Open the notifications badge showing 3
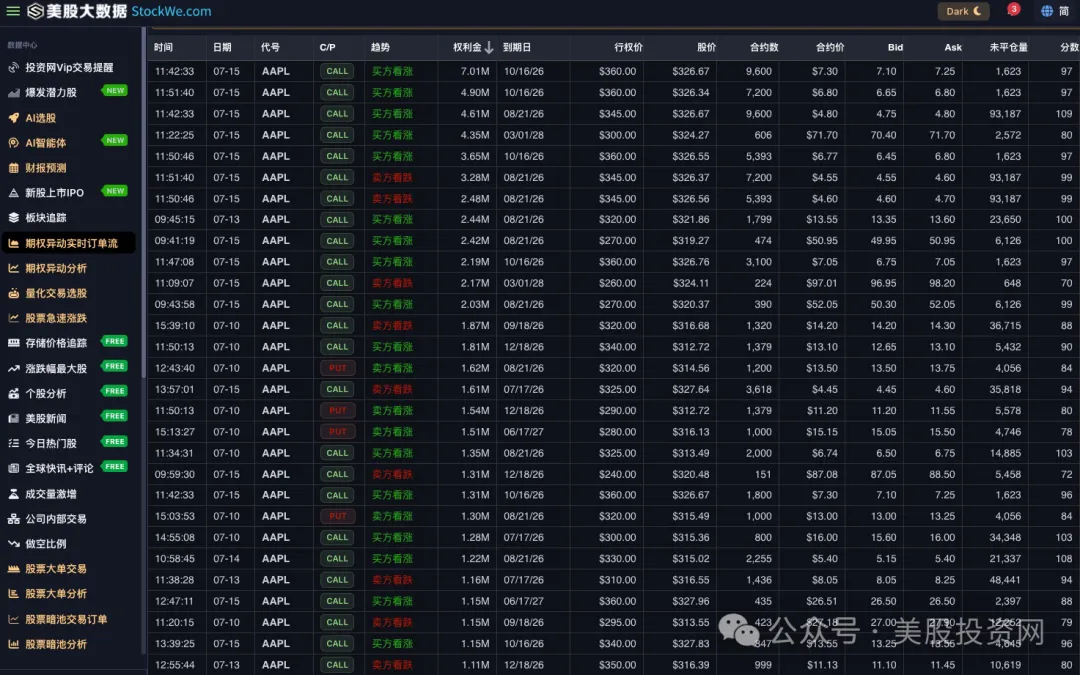Image resolution: width=1080 pixels, height=675 pixels. (1013, 10)
